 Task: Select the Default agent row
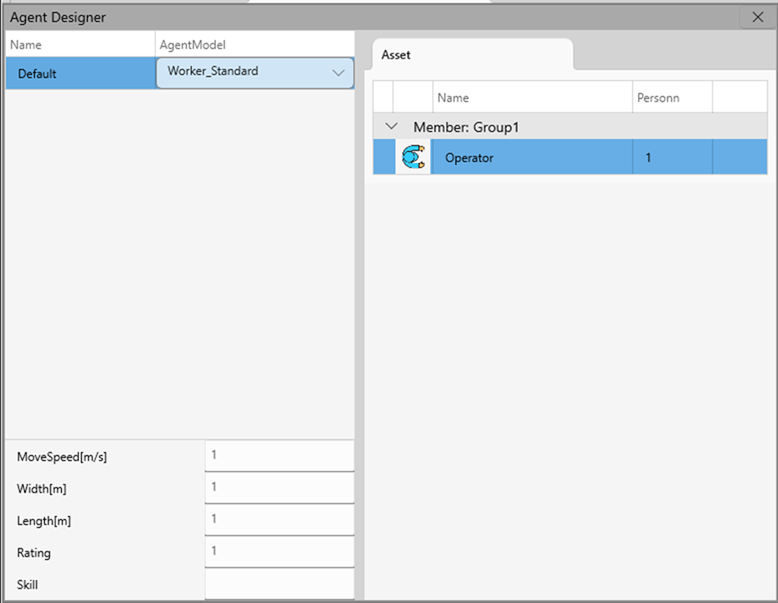80,74
